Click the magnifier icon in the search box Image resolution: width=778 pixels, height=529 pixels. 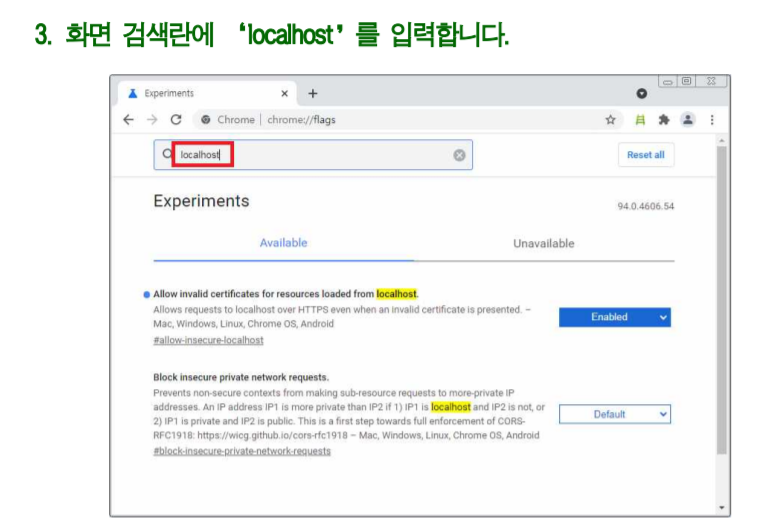(167, 154)
